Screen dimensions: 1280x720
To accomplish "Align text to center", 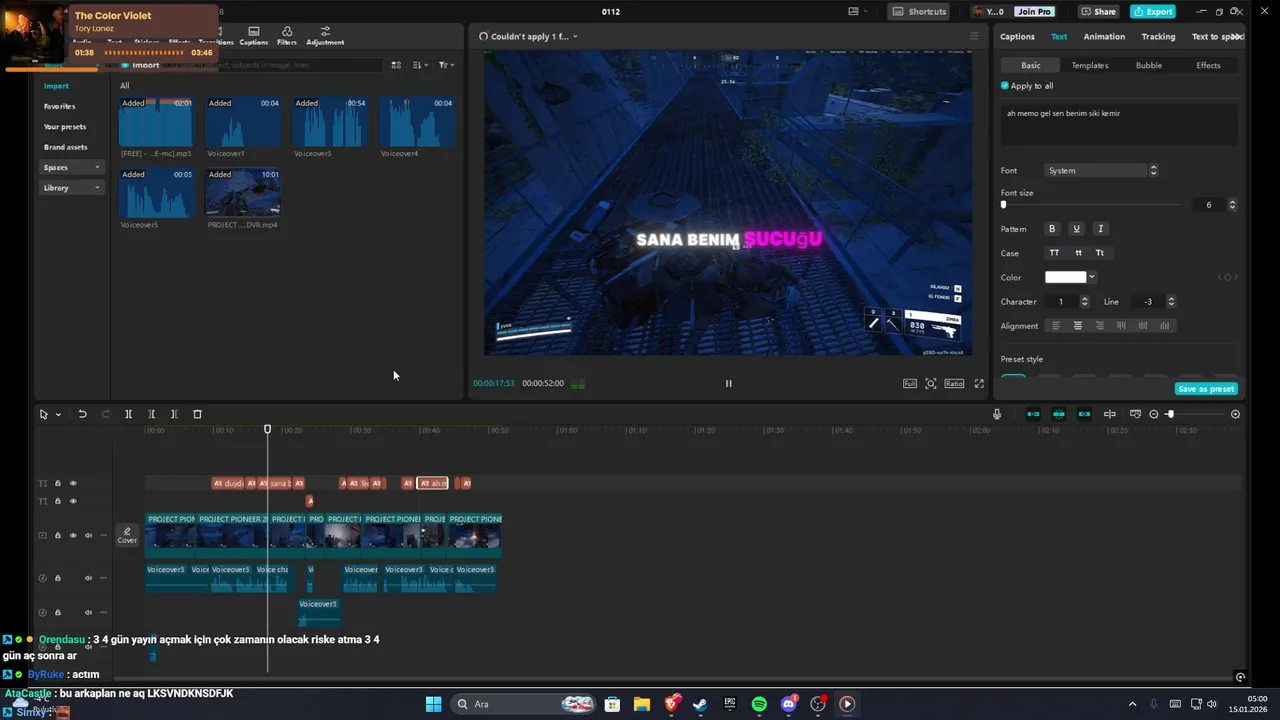I will tap(1078, 326).
